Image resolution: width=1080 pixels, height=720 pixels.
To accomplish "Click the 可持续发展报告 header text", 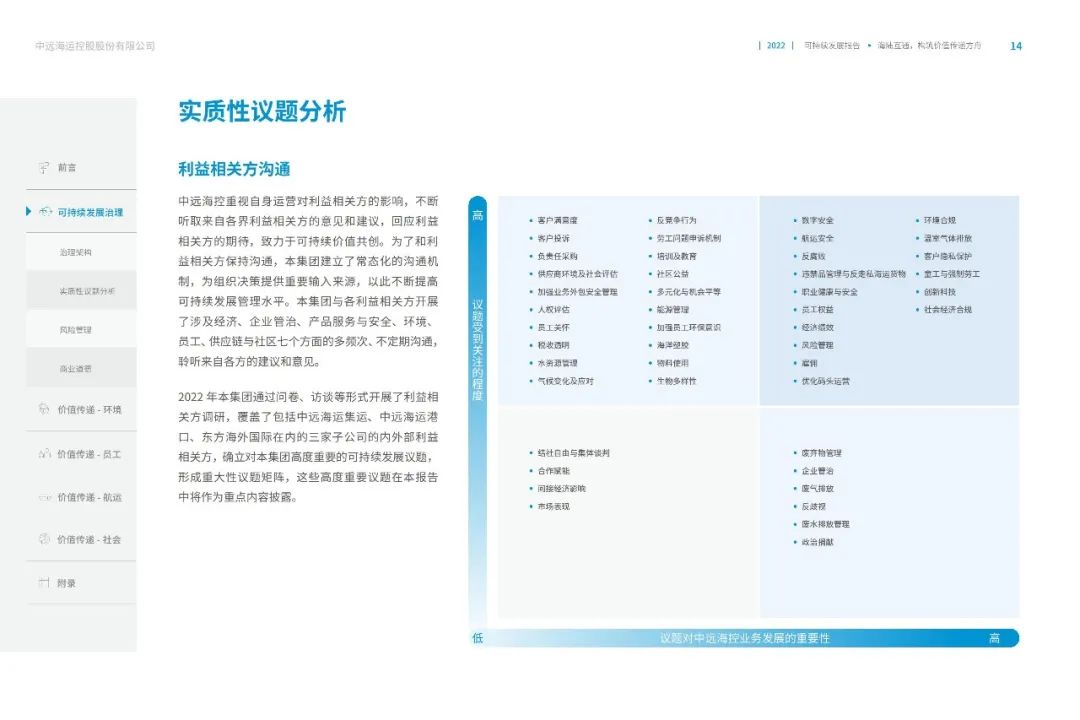I will pos(832,45).
